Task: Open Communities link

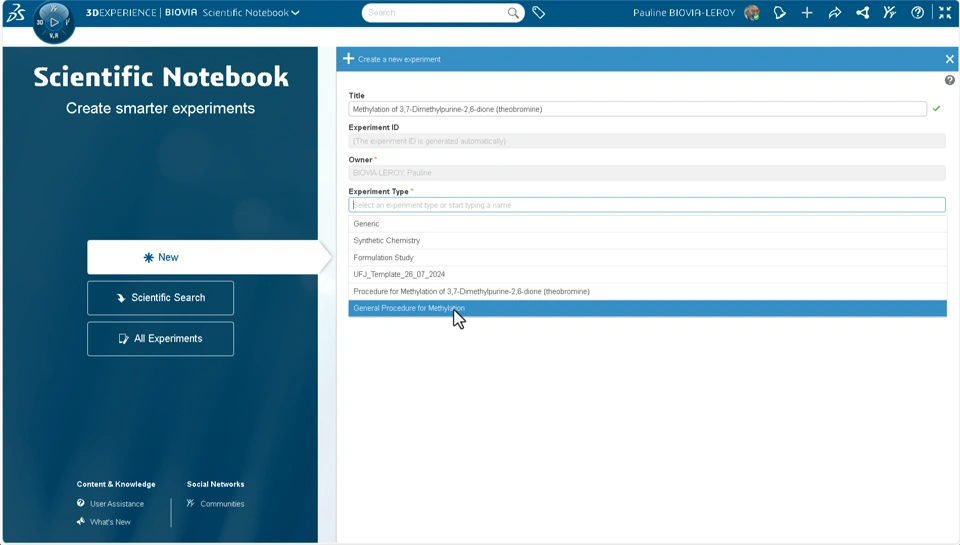Action: click(216, 503)
